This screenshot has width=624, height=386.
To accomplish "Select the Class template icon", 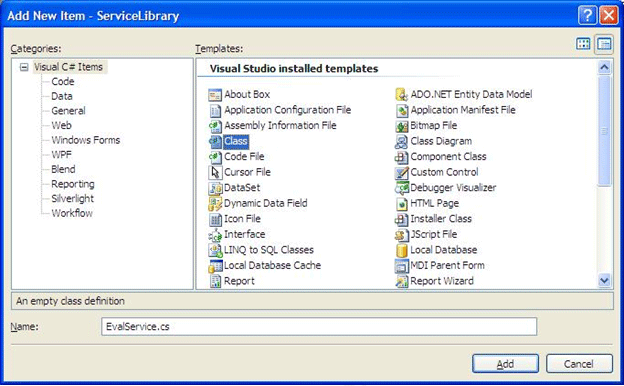I will (215, 141).
